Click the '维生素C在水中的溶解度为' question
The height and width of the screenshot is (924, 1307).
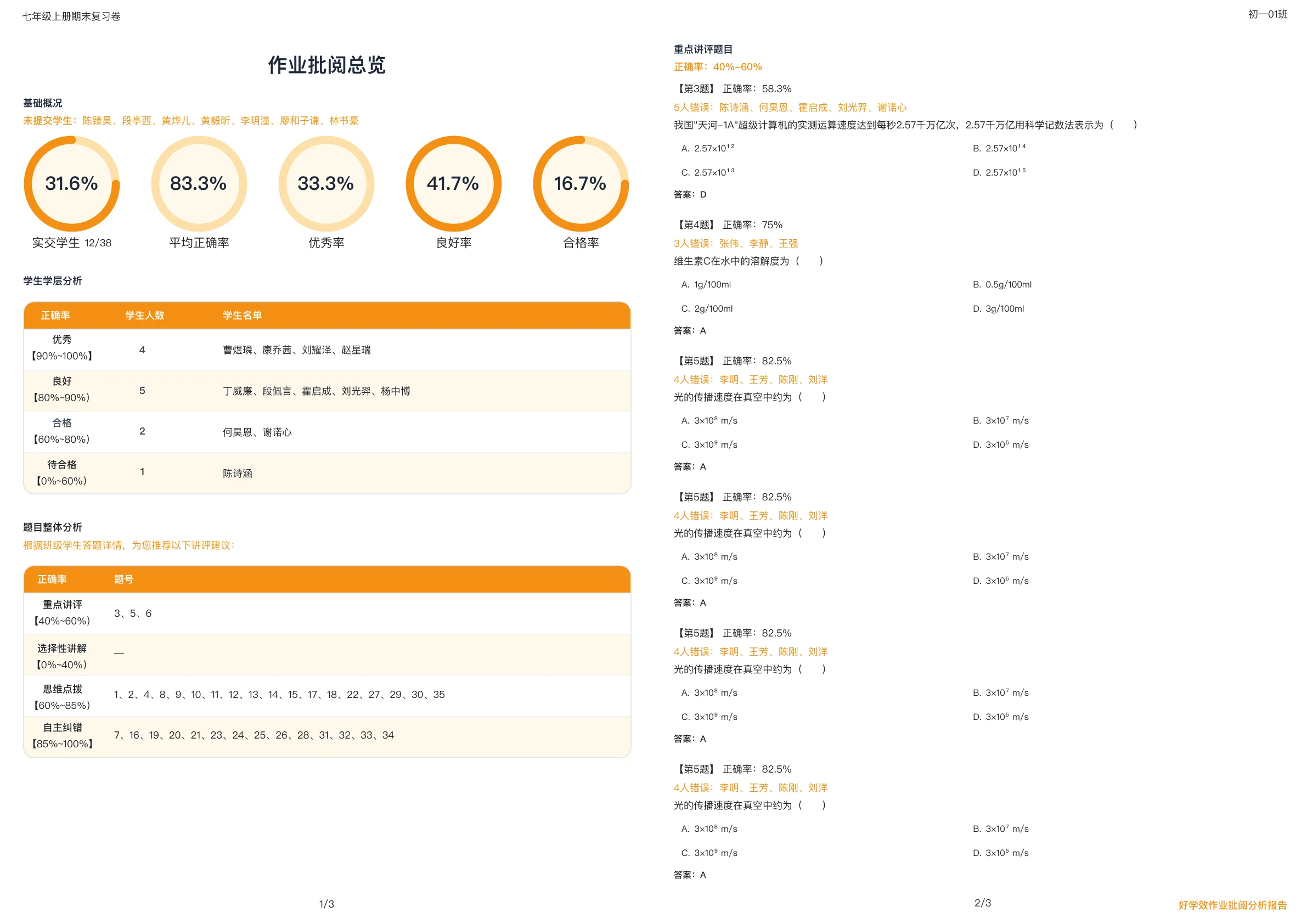[748, 261]
